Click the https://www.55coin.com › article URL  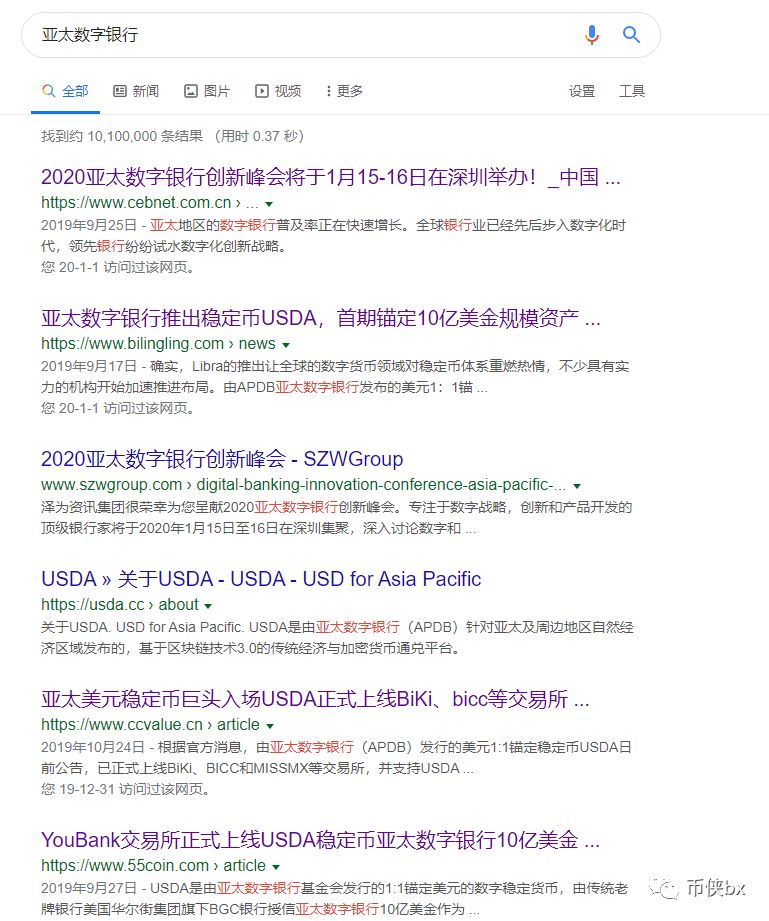click(153, 866)
